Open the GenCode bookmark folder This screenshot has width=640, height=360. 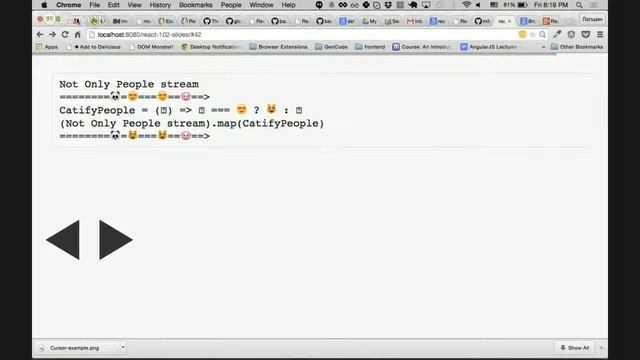331,47
